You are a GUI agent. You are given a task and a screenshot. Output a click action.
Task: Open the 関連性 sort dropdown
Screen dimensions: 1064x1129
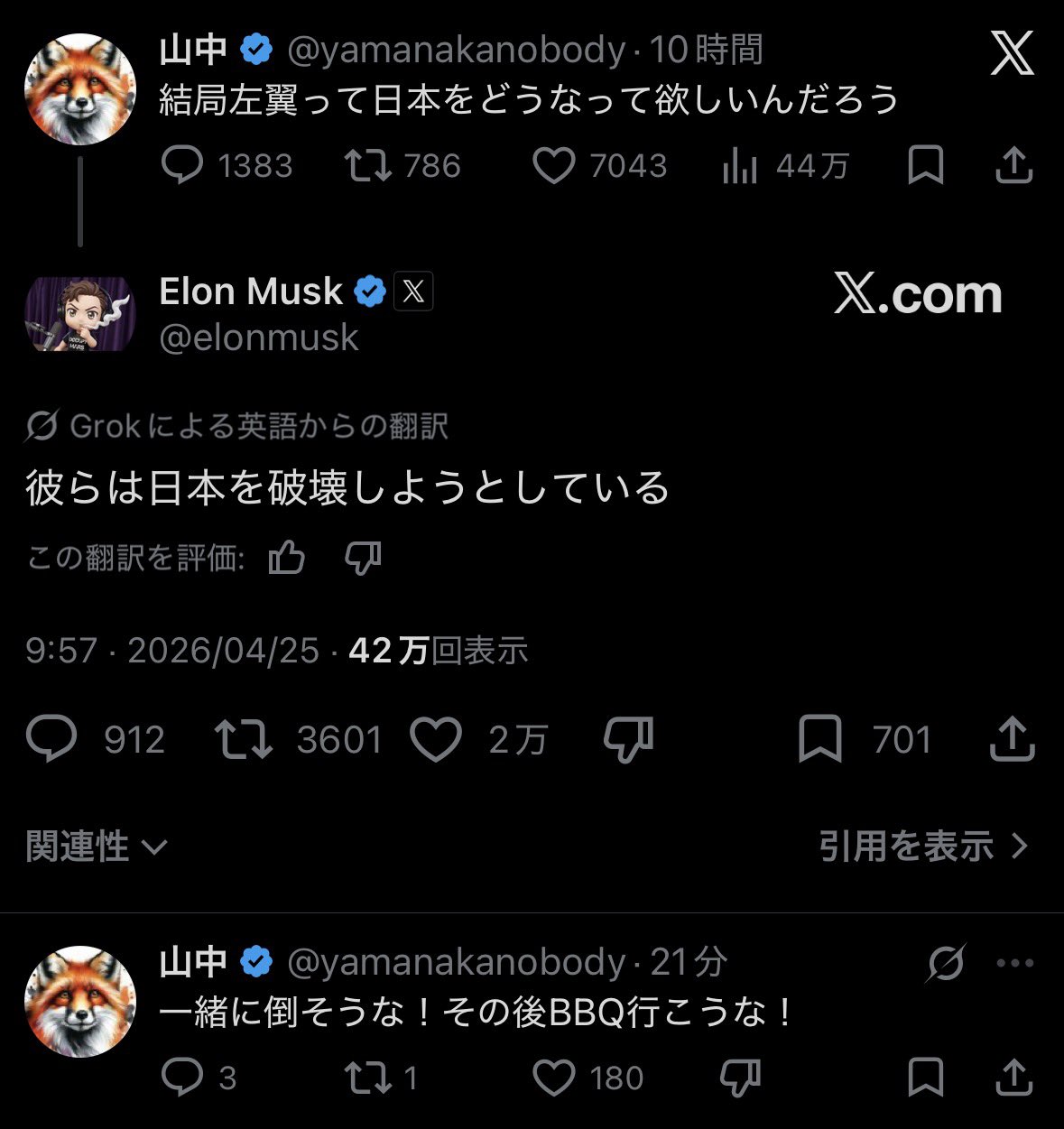point(97,847)
